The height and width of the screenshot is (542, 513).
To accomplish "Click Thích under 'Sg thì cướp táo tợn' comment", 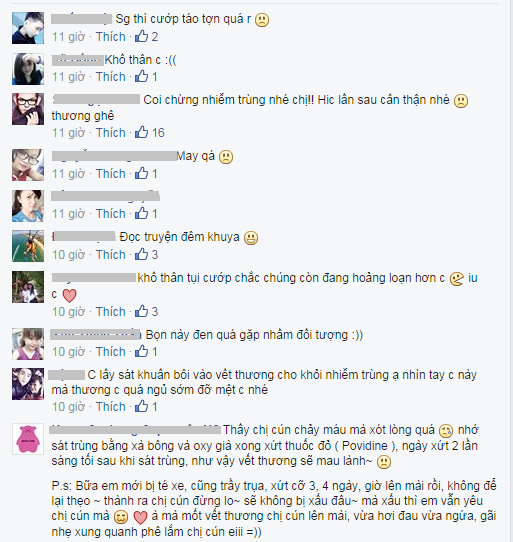I will 111,37.
